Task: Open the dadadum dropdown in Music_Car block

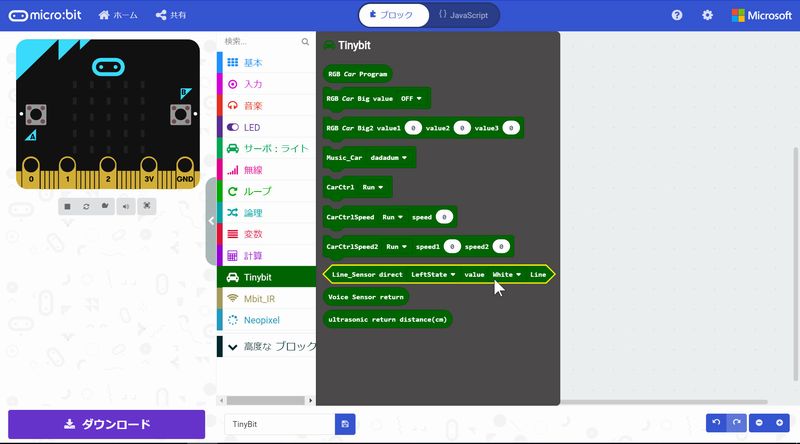Action: point(390,158)
